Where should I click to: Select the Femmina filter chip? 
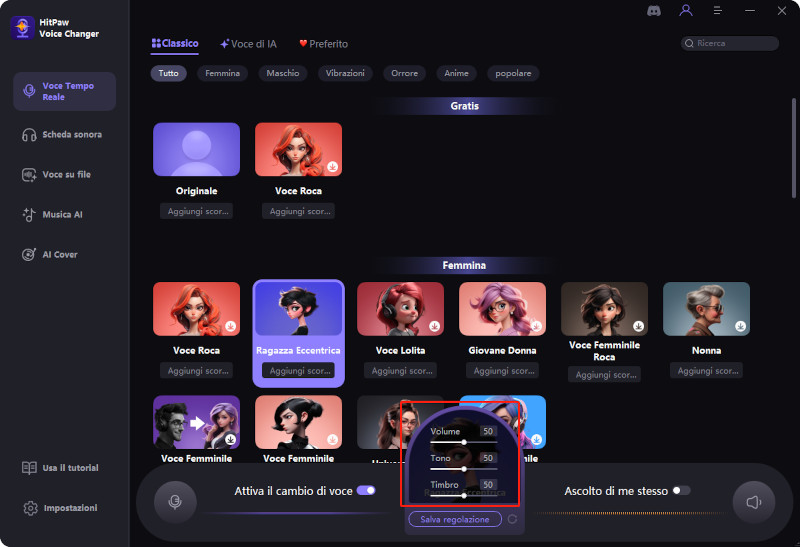coord(222,73)
